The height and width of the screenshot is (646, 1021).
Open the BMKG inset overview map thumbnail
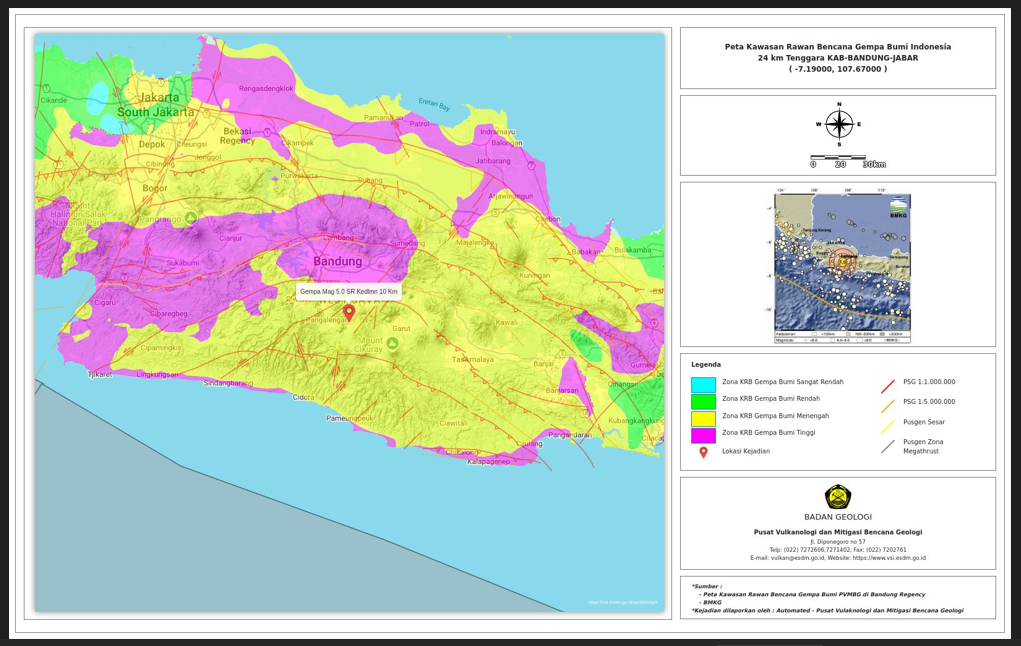coord(842,265)
